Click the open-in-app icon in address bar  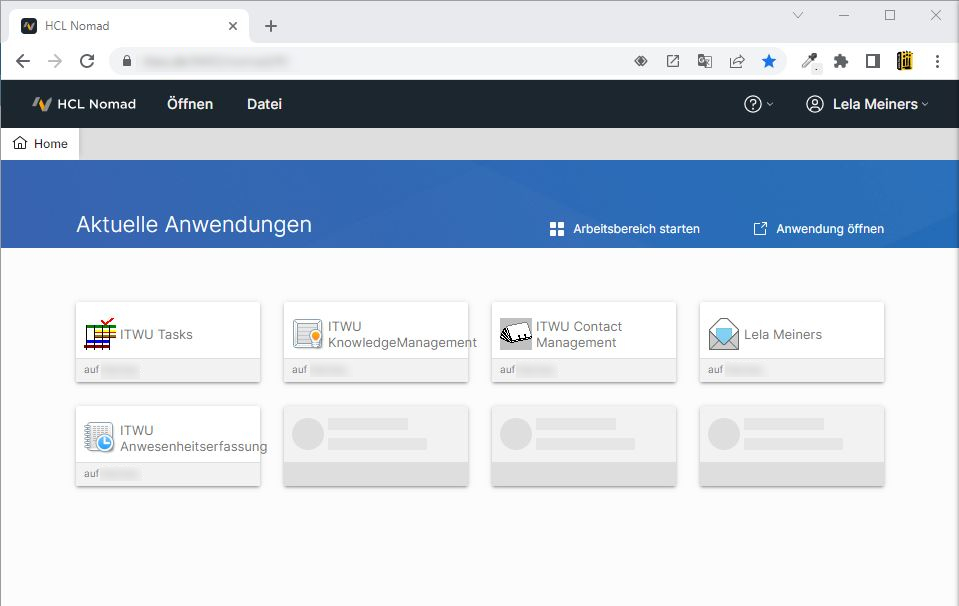673,61
